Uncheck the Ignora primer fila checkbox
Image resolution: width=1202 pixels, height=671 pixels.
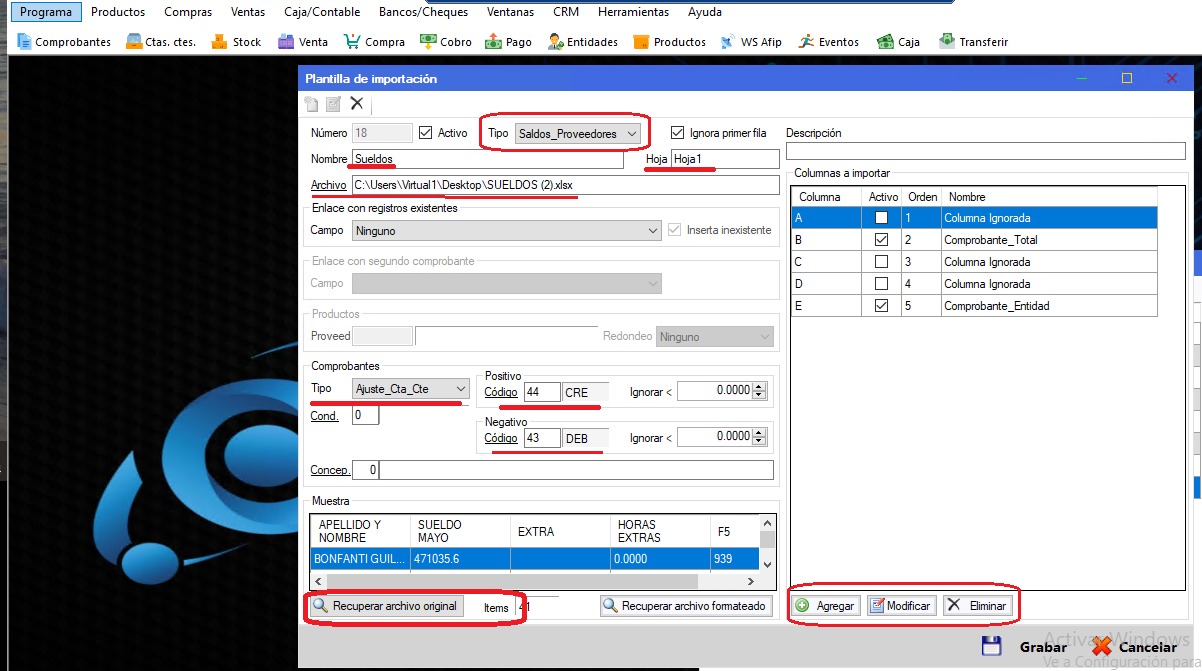(677, 133)
